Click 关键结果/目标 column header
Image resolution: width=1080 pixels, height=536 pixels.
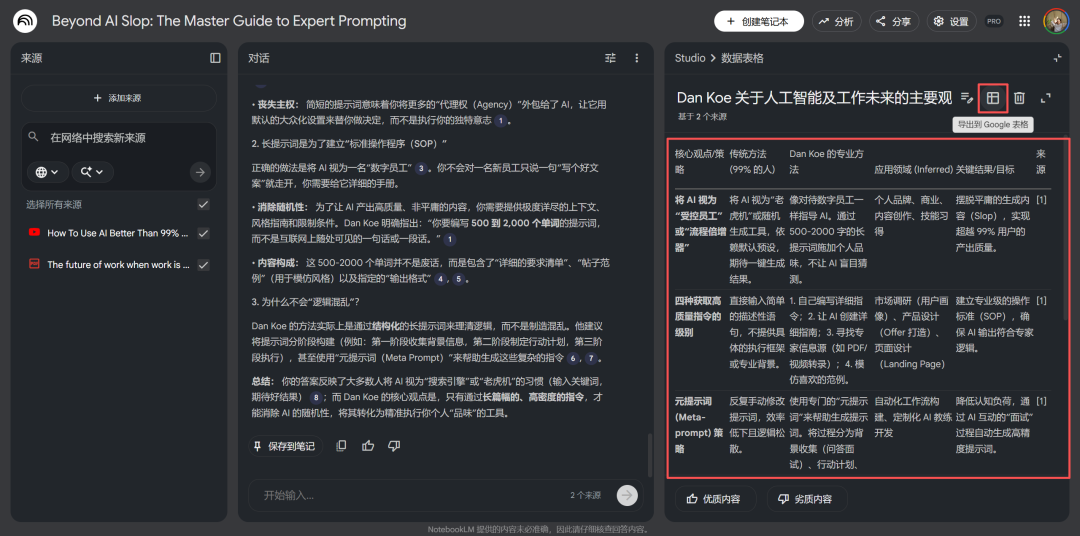(x=984, y=169)
